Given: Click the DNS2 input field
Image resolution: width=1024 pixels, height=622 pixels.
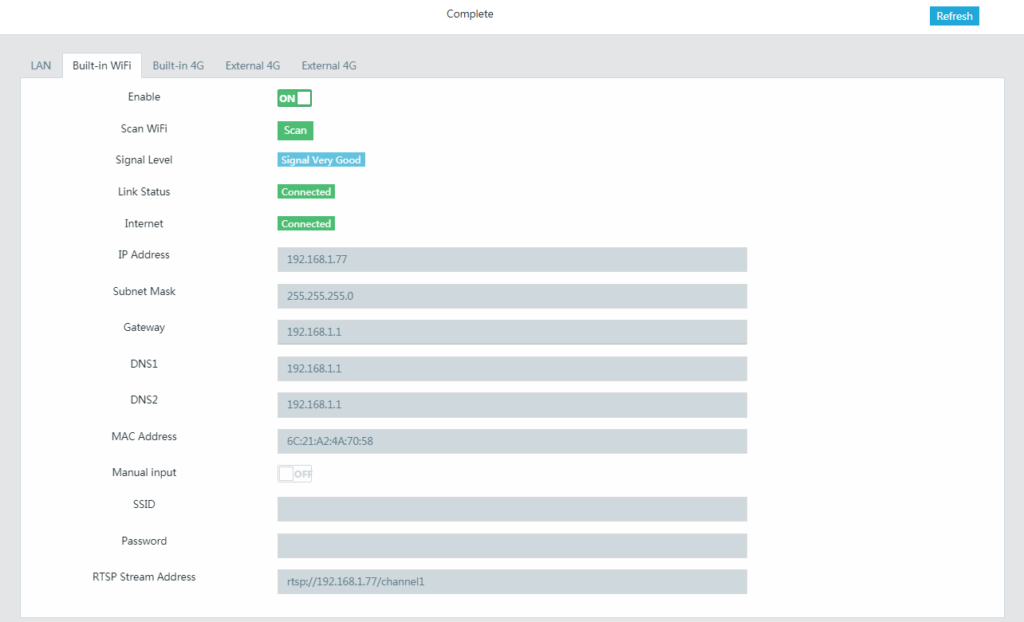Looking at the screenshot, I should coord(512,405).
